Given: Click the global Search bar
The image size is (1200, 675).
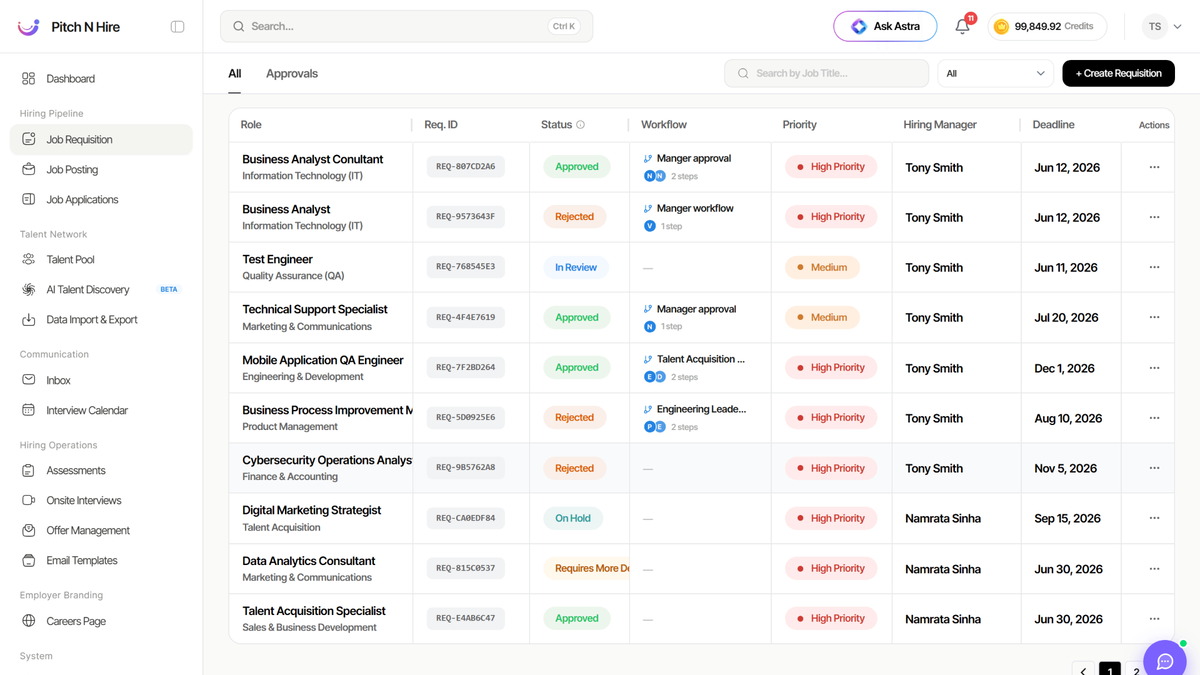Looking at the screenshot, I should [406, 26].
